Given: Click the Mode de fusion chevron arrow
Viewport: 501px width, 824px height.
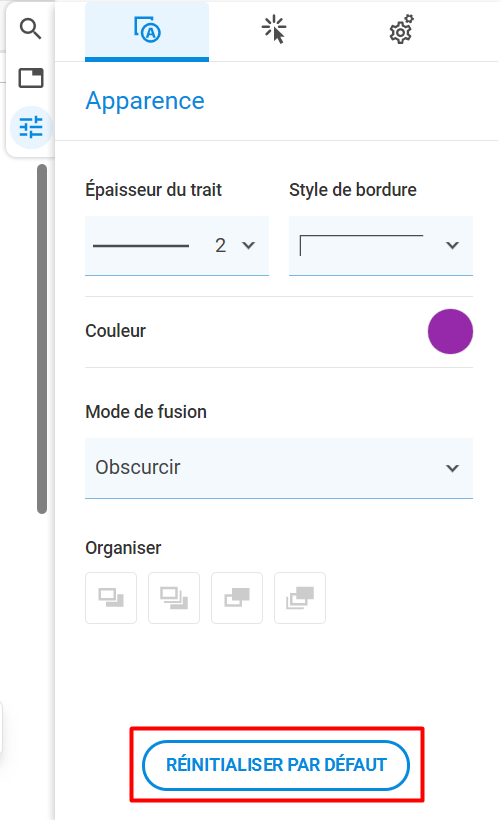Looking at the screenshot, I should click(x=453, y=468).
